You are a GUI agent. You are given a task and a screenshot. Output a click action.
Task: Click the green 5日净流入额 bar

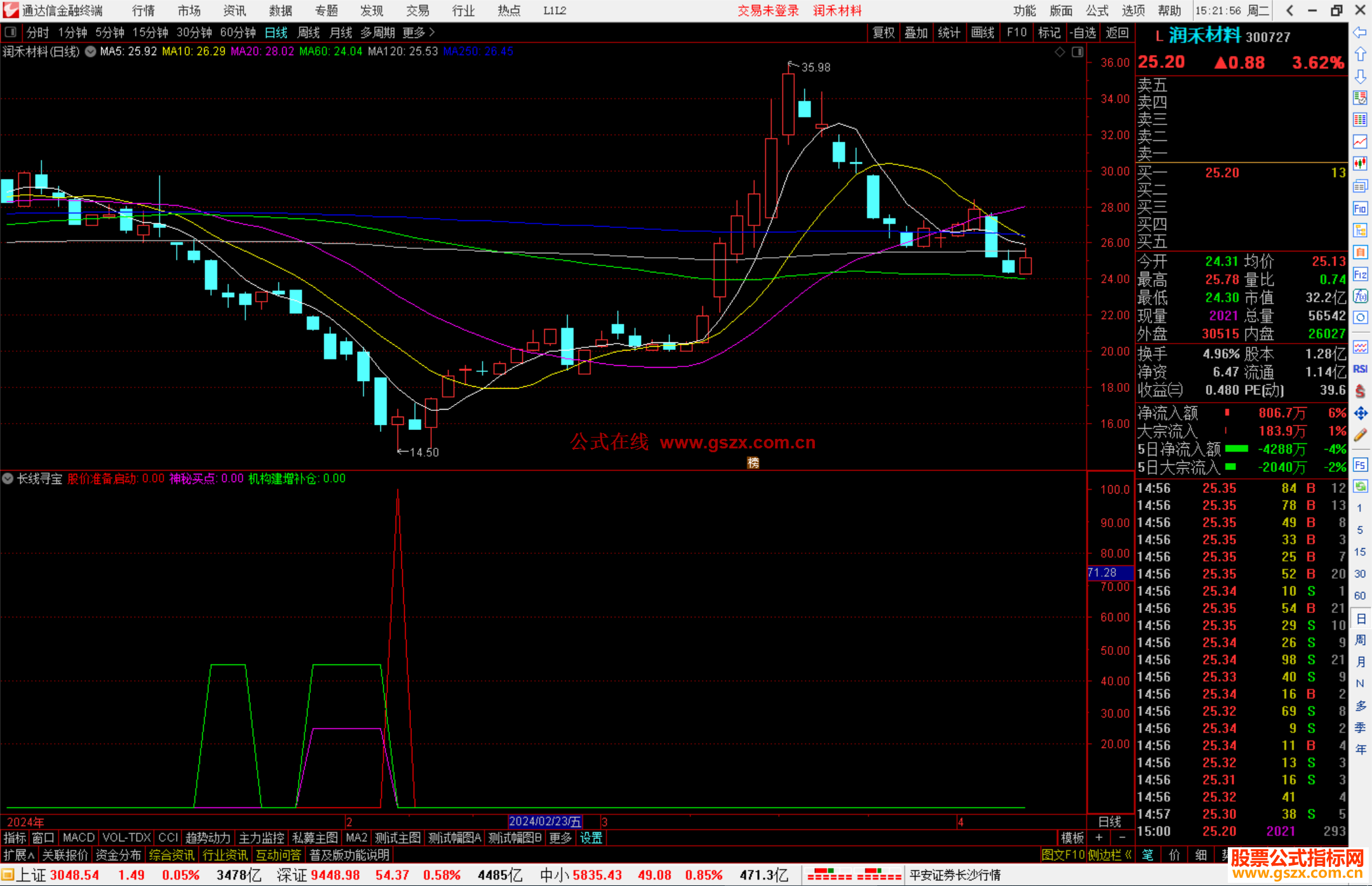click(x=1236, y=449)
